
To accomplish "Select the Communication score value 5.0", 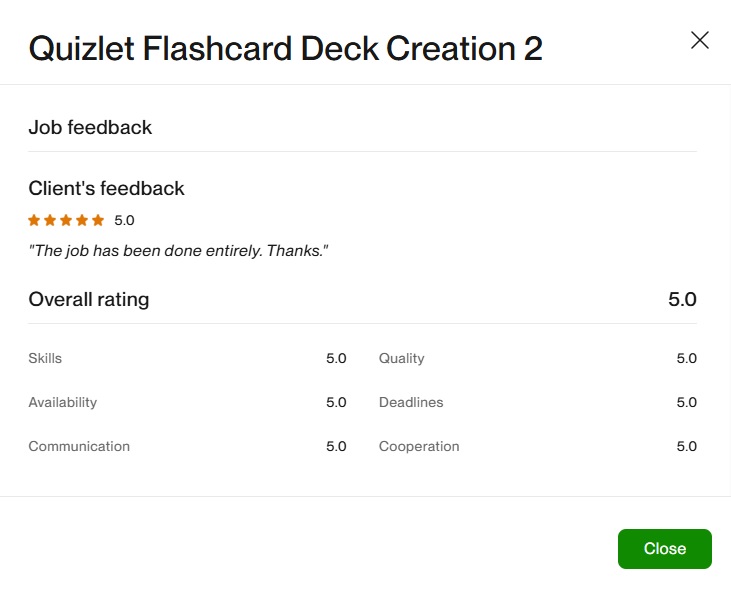I will coord(336,446).
